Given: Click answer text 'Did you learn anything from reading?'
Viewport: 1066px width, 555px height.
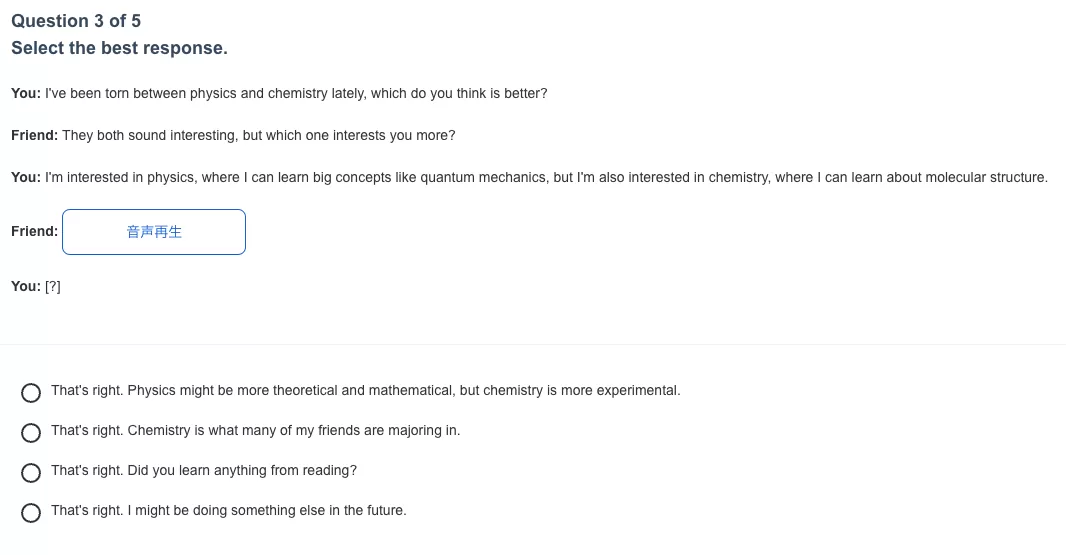Looking at the screenshot, I should tap(204, 471).
